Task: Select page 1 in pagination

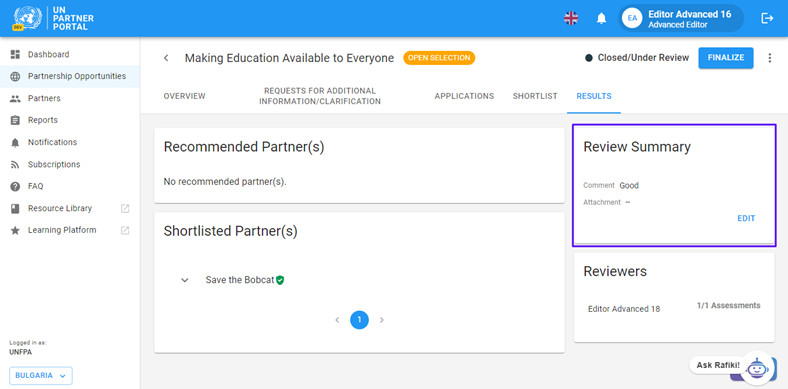Action: coord(359,320)
